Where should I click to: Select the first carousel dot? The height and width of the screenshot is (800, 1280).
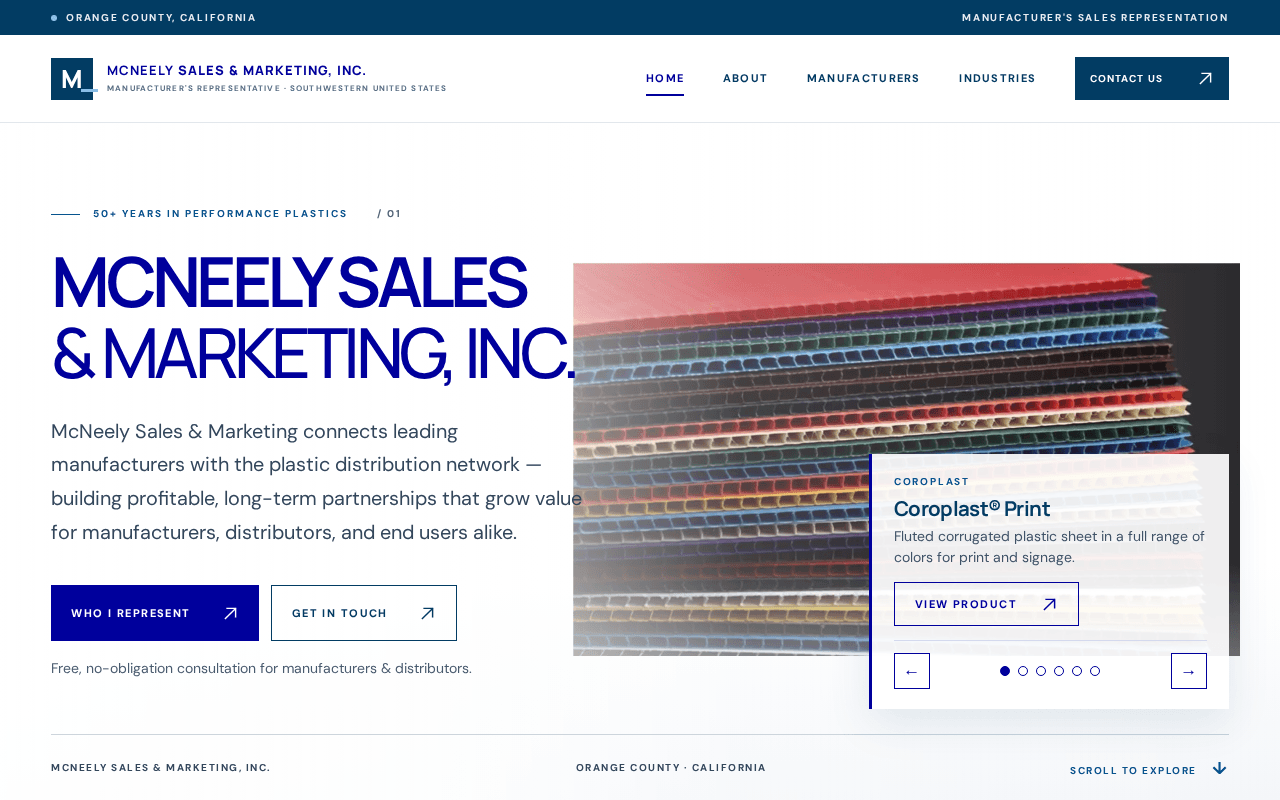point(1005,671)
